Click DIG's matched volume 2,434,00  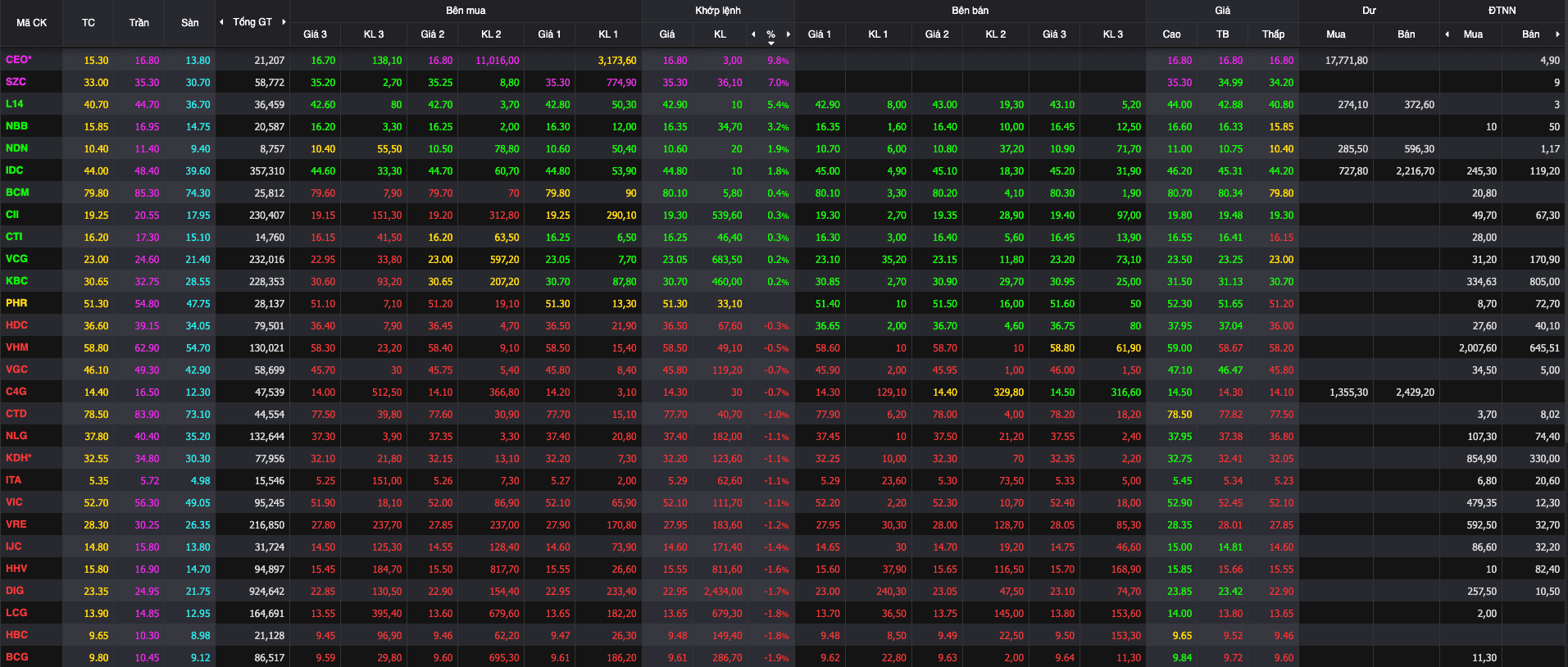pos(723,592)
